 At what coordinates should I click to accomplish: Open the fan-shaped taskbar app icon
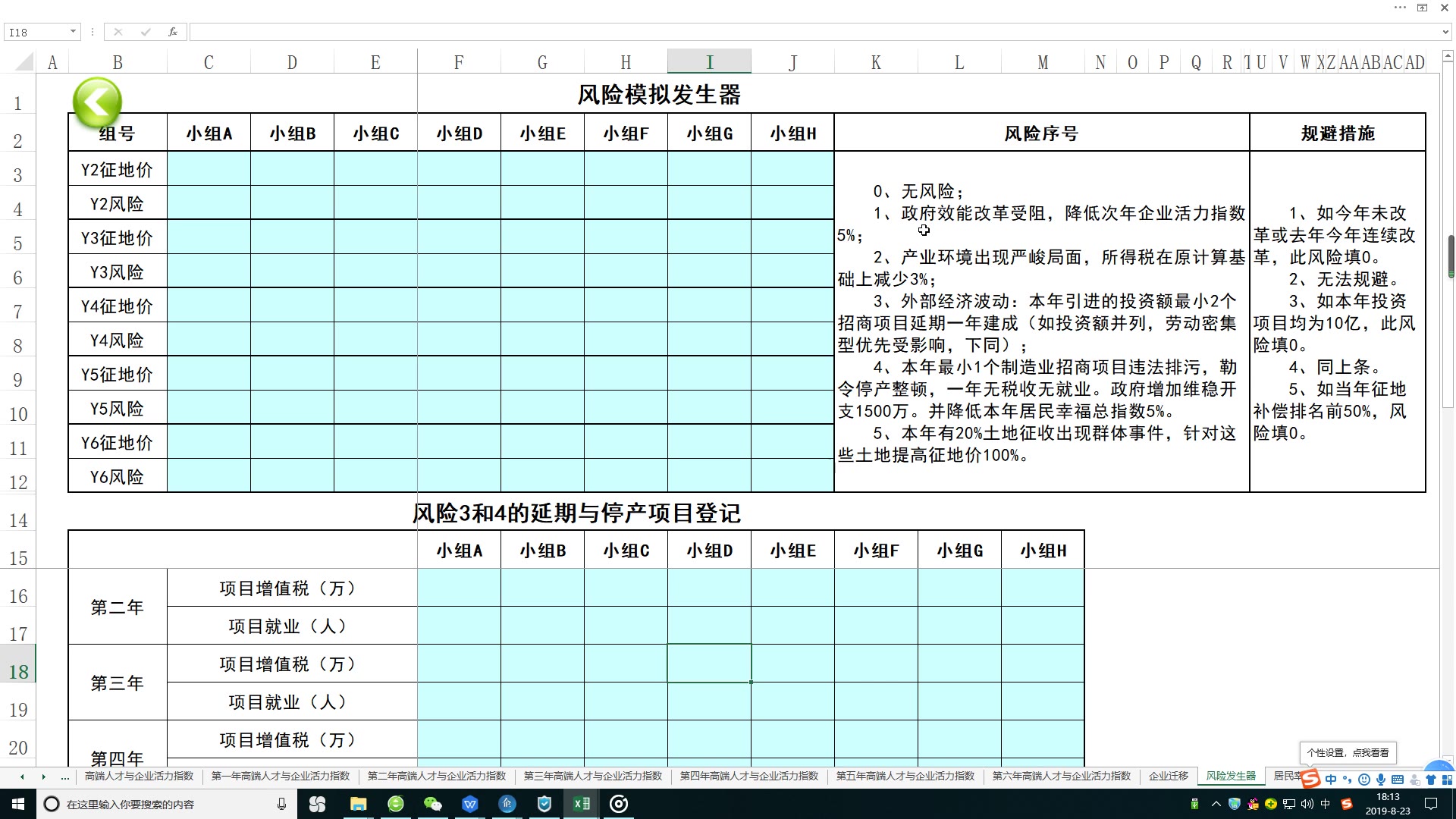pyautogui.click(x=317, y=804)
